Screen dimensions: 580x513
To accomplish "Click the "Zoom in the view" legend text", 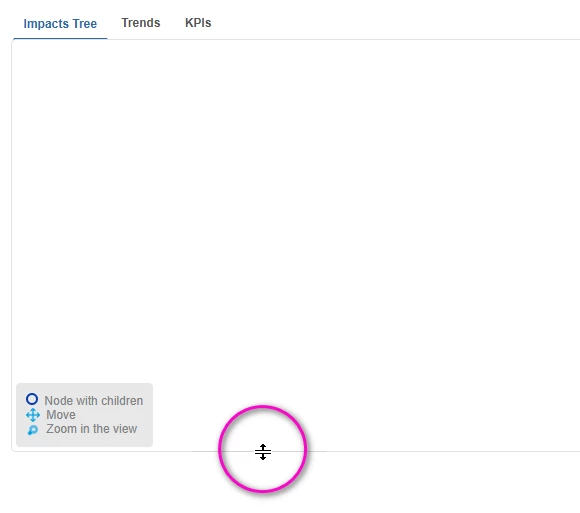I will coord(91,429).
